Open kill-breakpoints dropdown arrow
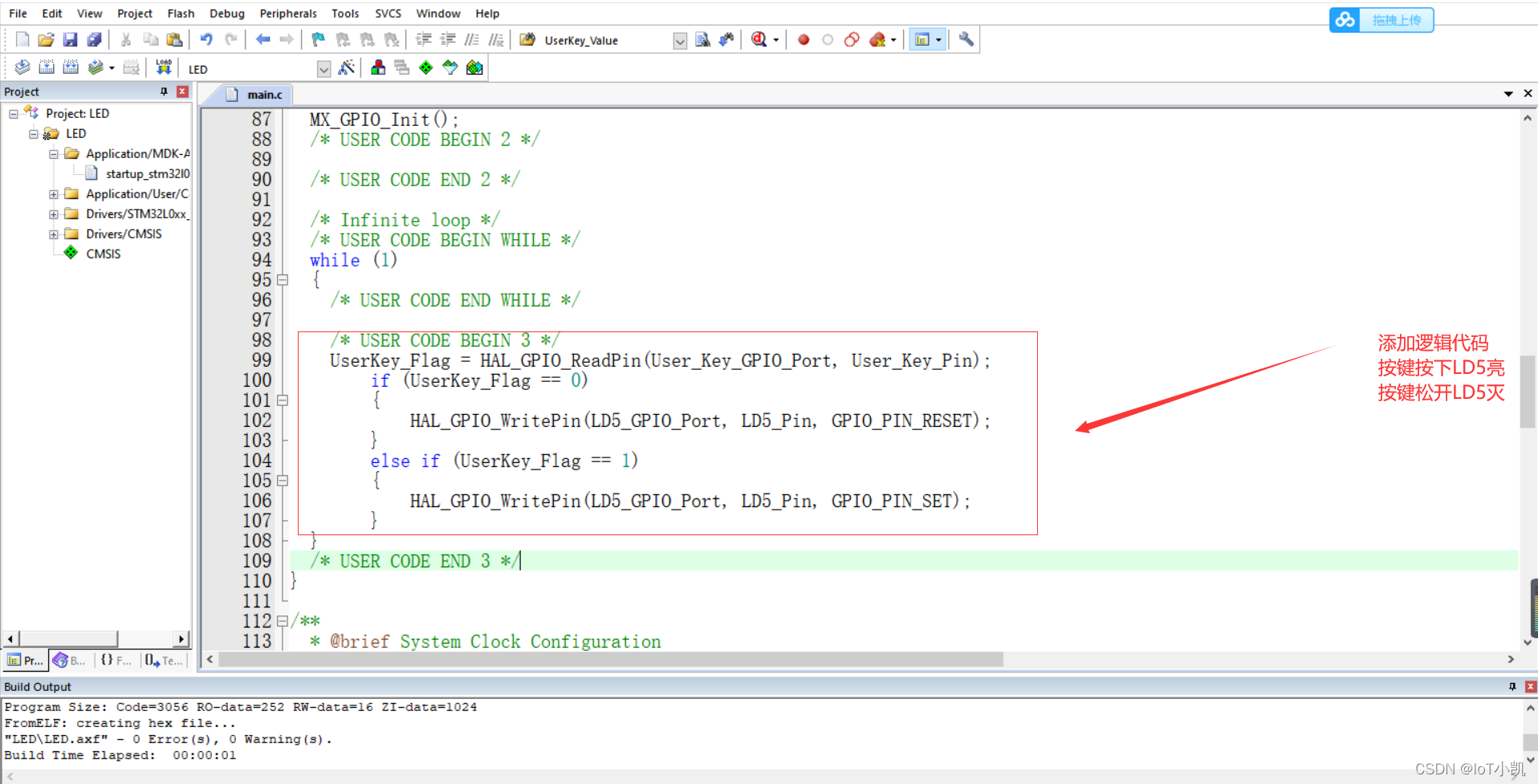 893,39
